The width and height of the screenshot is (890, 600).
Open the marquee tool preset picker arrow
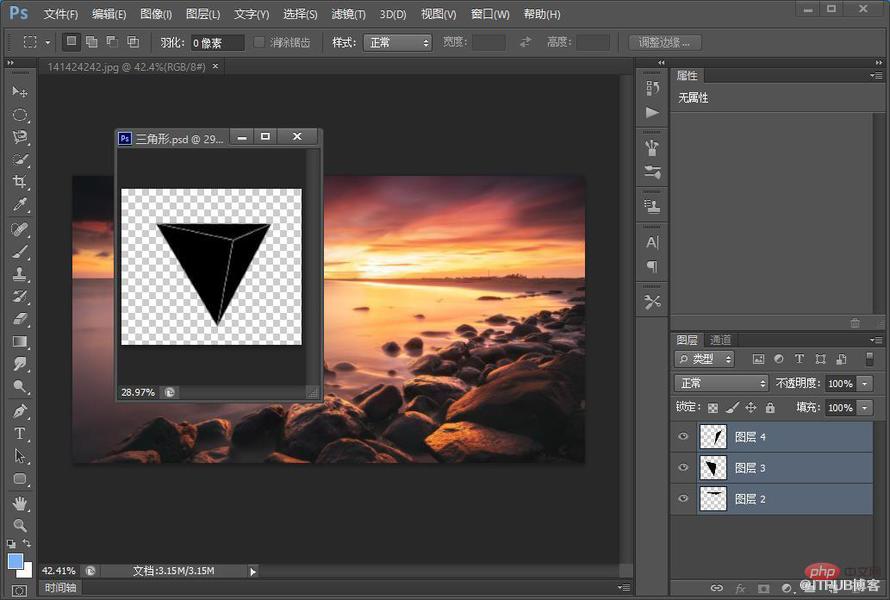pos(48,43)
